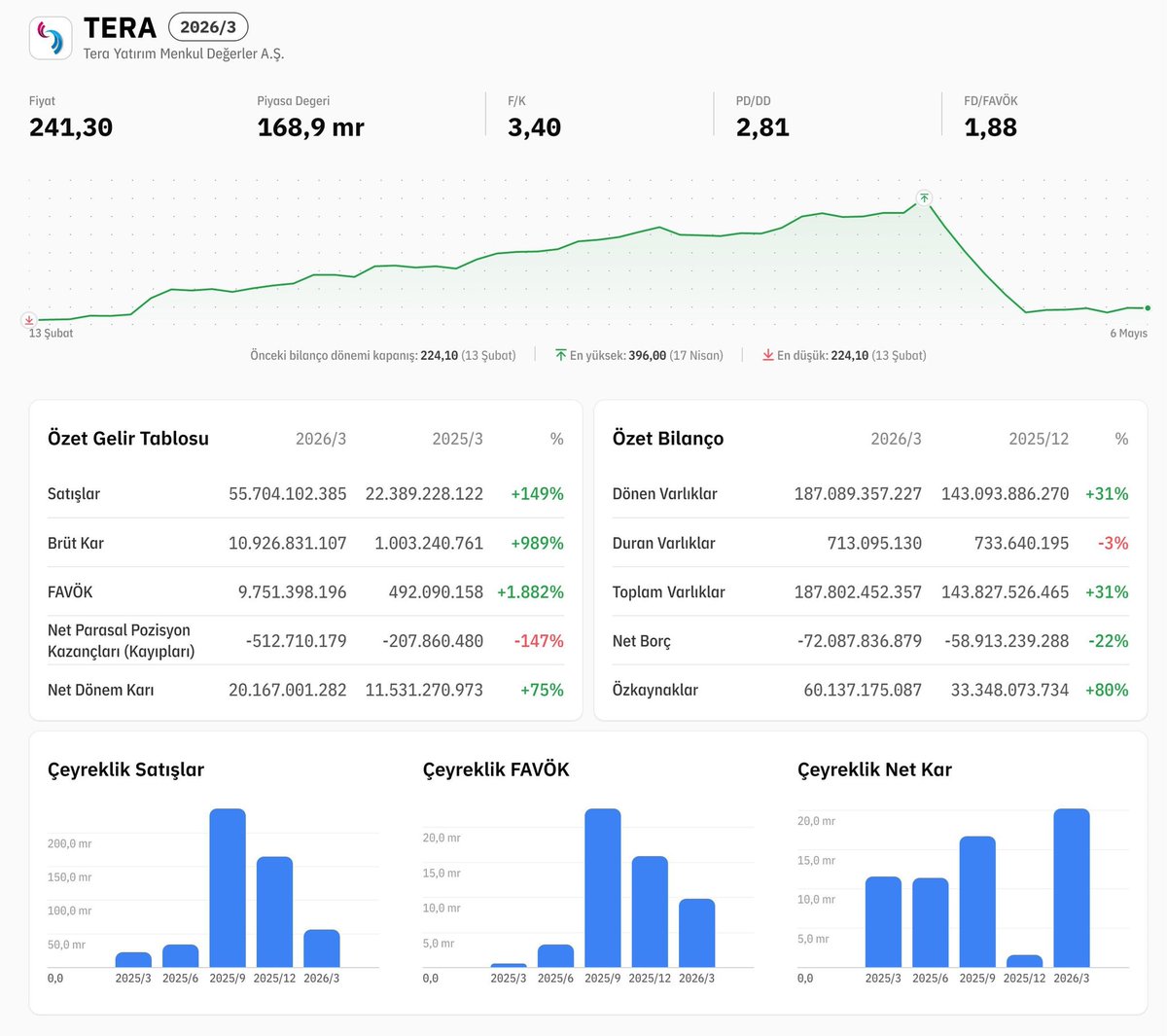Click Satışlar 2026/3 value 55.704.102.385
The height and width of the screenshot is (1036, 1167).
pyautogui.click(x=288, y=494)
